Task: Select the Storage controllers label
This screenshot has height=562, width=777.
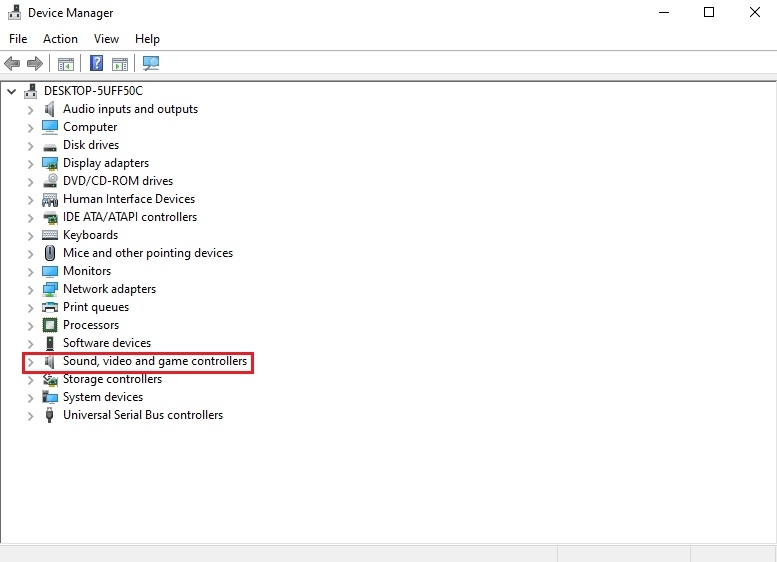Action: click(112, 379)
